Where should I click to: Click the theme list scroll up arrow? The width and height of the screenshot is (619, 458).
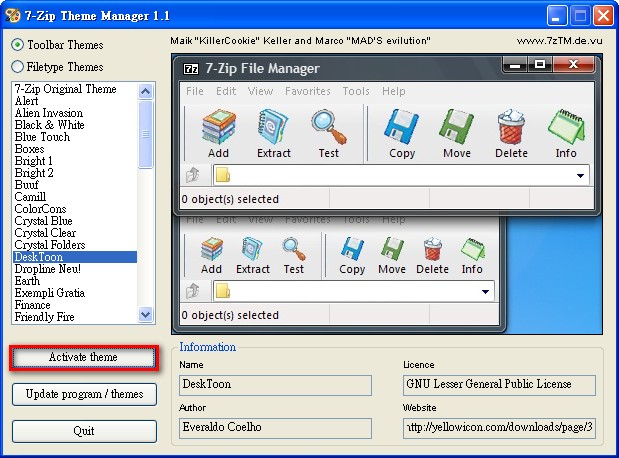coord(146,92)
